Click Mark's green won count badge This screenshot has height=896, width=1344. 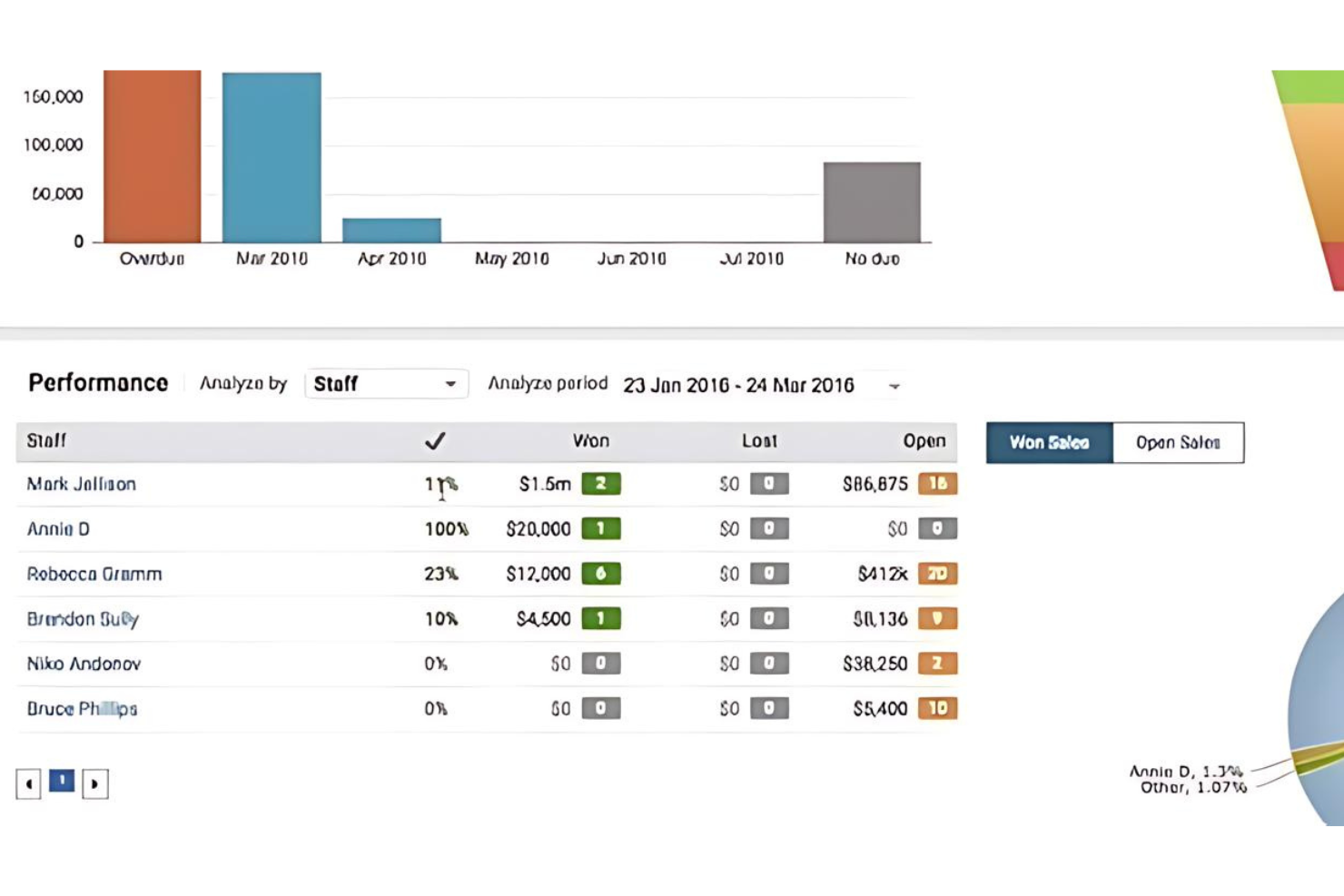(601, 484)
